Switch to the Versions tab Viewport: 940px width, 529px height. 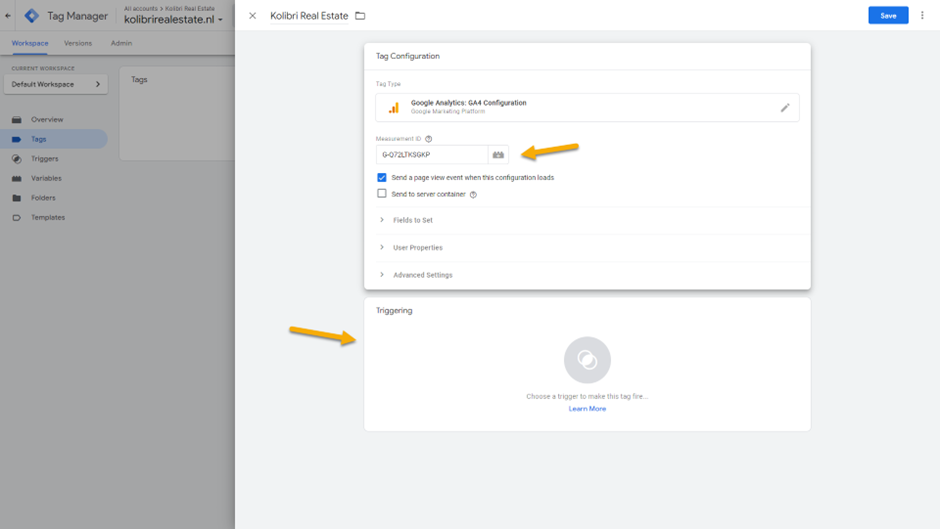coord(78,43)
